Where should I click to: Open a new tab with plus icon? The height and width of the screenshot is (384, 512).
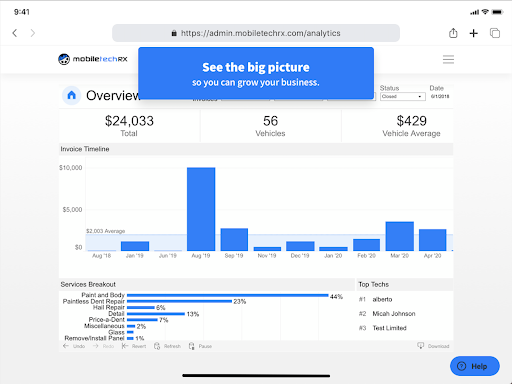coord(473,33)
